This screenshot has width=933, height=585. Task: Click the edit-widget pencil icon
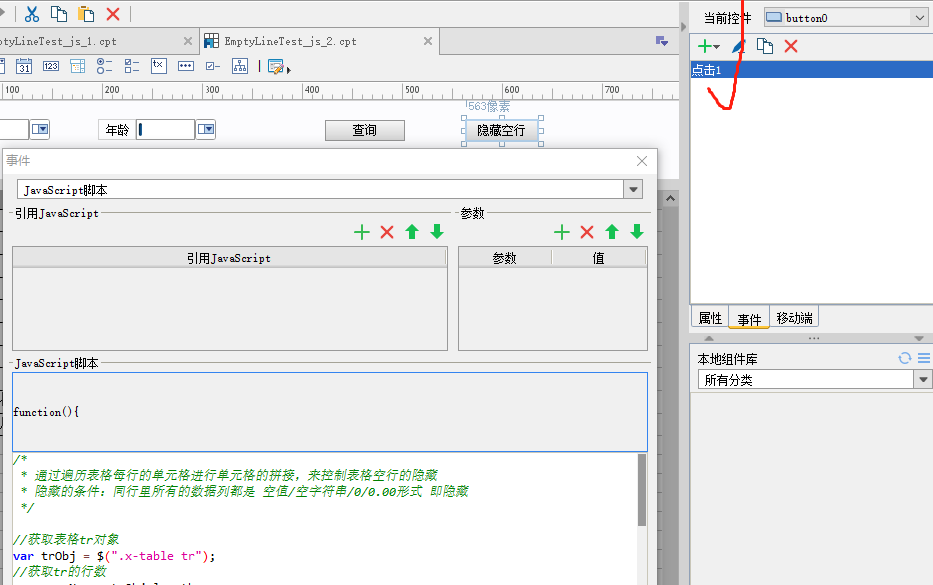pos(275,67)
